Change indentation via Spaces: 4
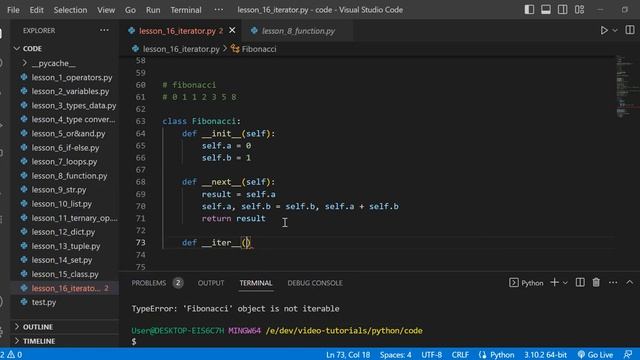 click(396, 355)
